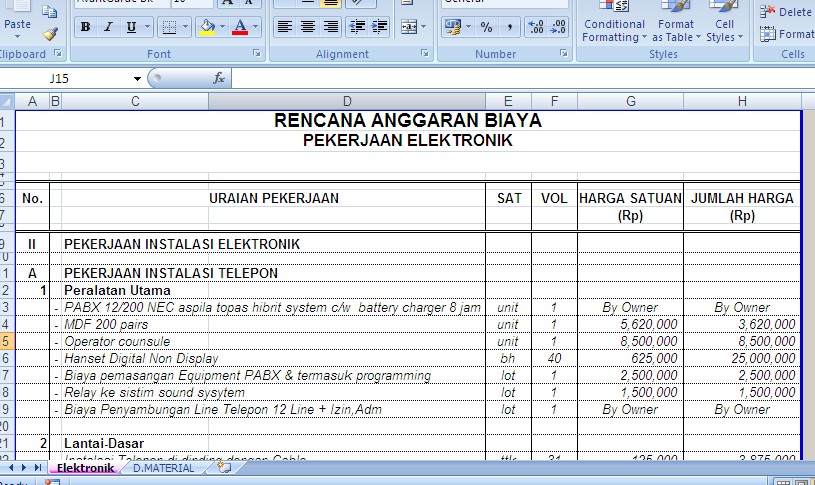
Task: Click Decrease Decimal icon
Action: pyautogui.click(x=558, y=27)
